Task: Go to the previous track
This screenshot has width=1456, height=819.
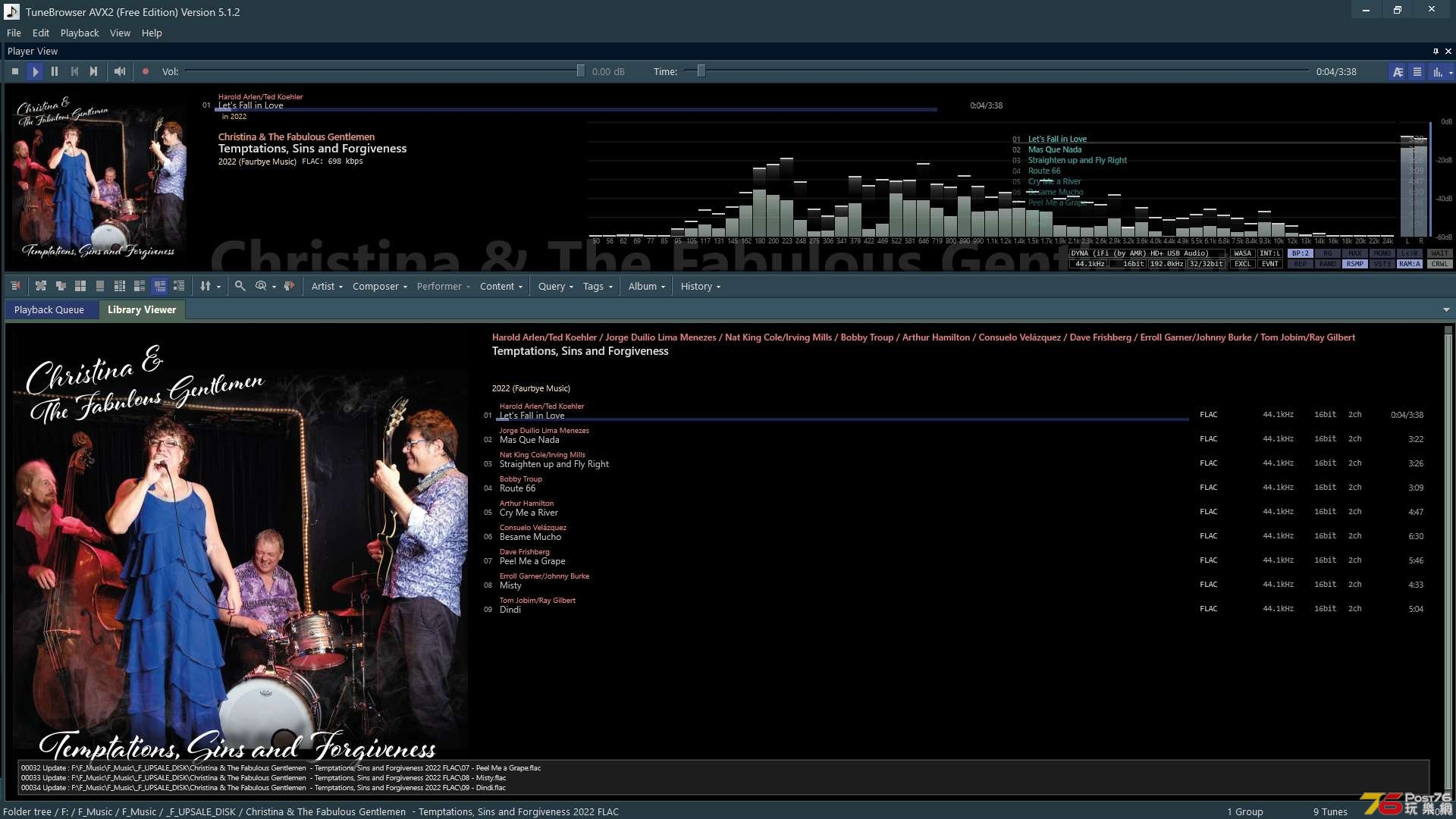Action: pos(74,71)
